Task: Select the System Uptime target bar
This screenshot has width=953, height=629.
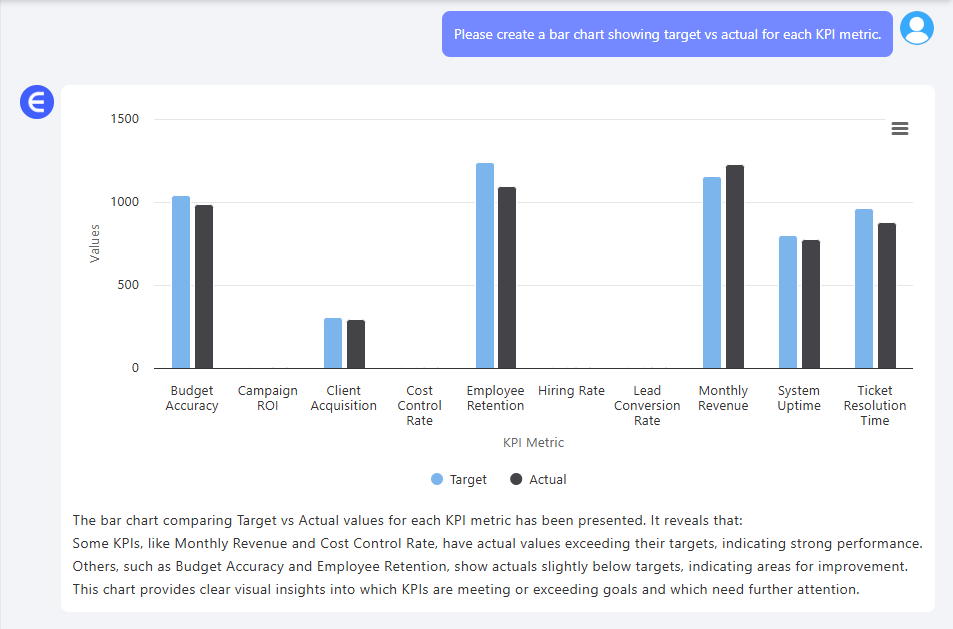Action: tap(788, 302)
